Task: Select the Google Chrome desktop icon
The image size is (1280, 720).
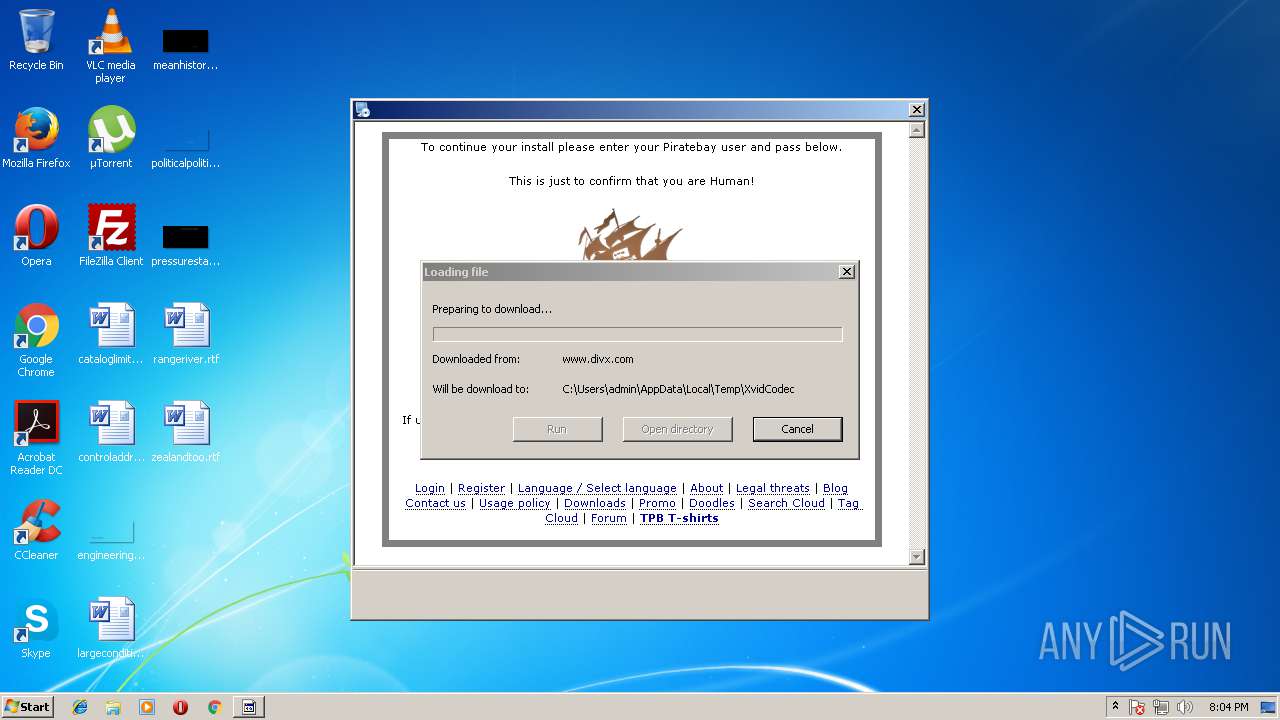Action: [x=36, y=340]
